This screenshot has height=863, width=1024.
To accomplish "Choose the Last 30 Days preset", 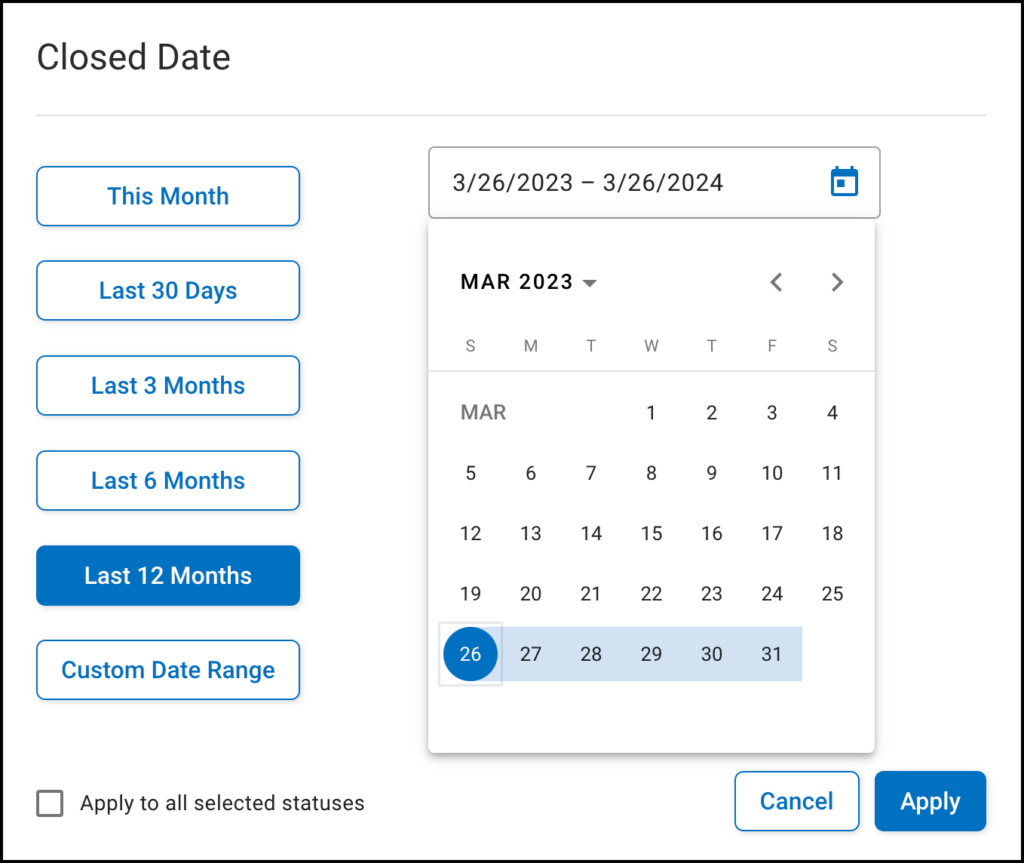I will click(x=168, y=291).
